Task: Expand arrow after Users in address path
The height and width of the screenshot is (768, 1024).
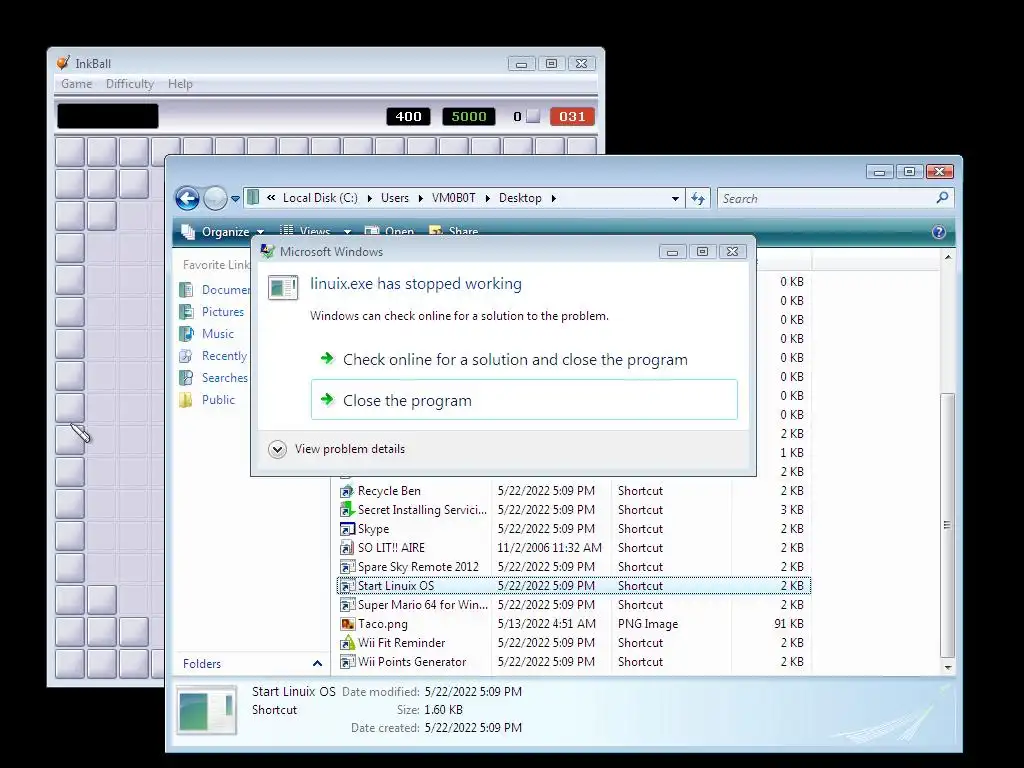Action: [x=421, y=198]
